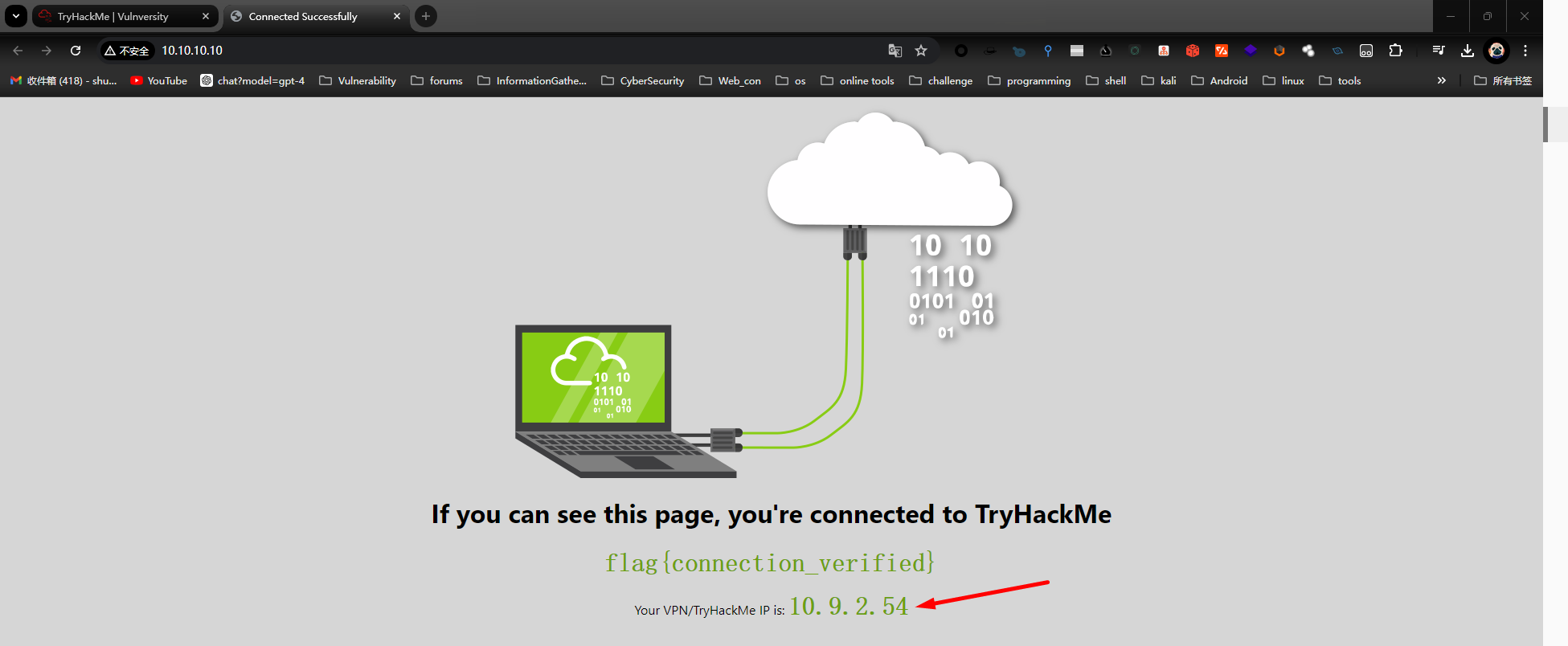Viewport: 1568px width, 646px height.
Task: Click the red org-chart extension icon
Action: tap(1164, 51)
